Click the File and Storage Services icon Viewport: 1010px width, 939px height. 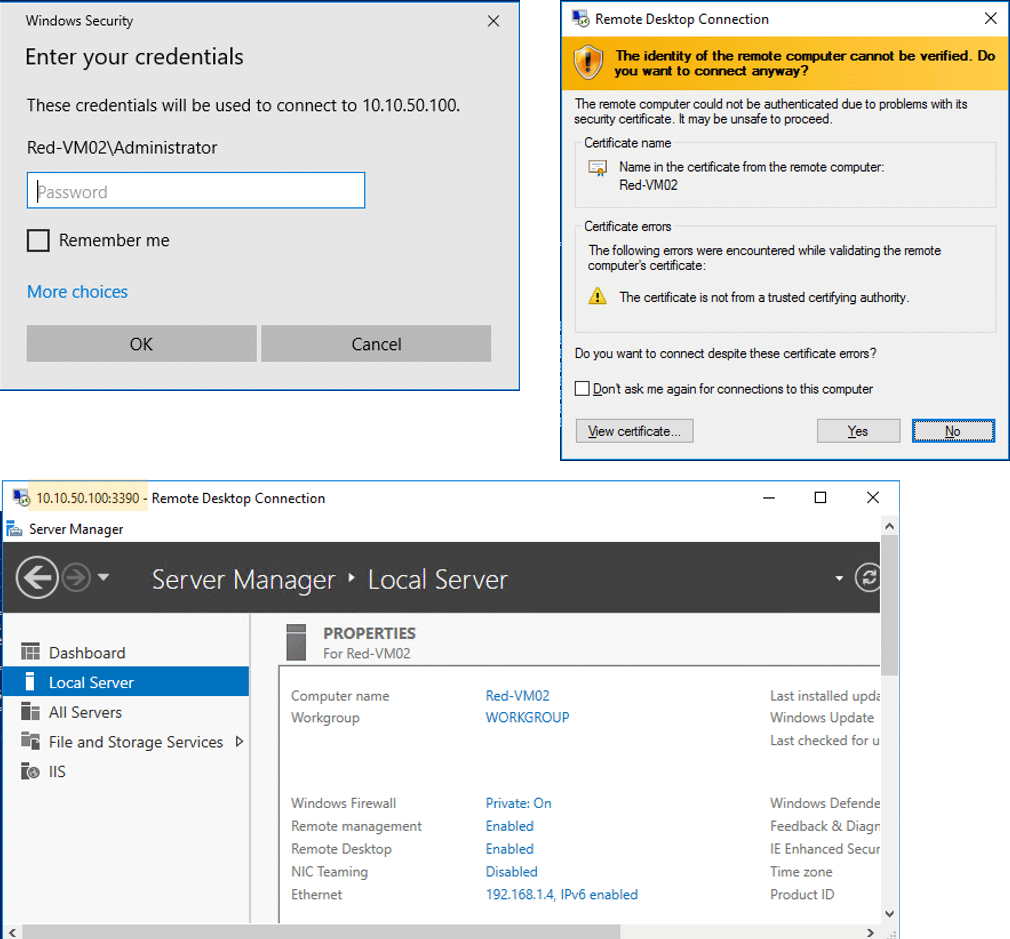click(30, 741)
